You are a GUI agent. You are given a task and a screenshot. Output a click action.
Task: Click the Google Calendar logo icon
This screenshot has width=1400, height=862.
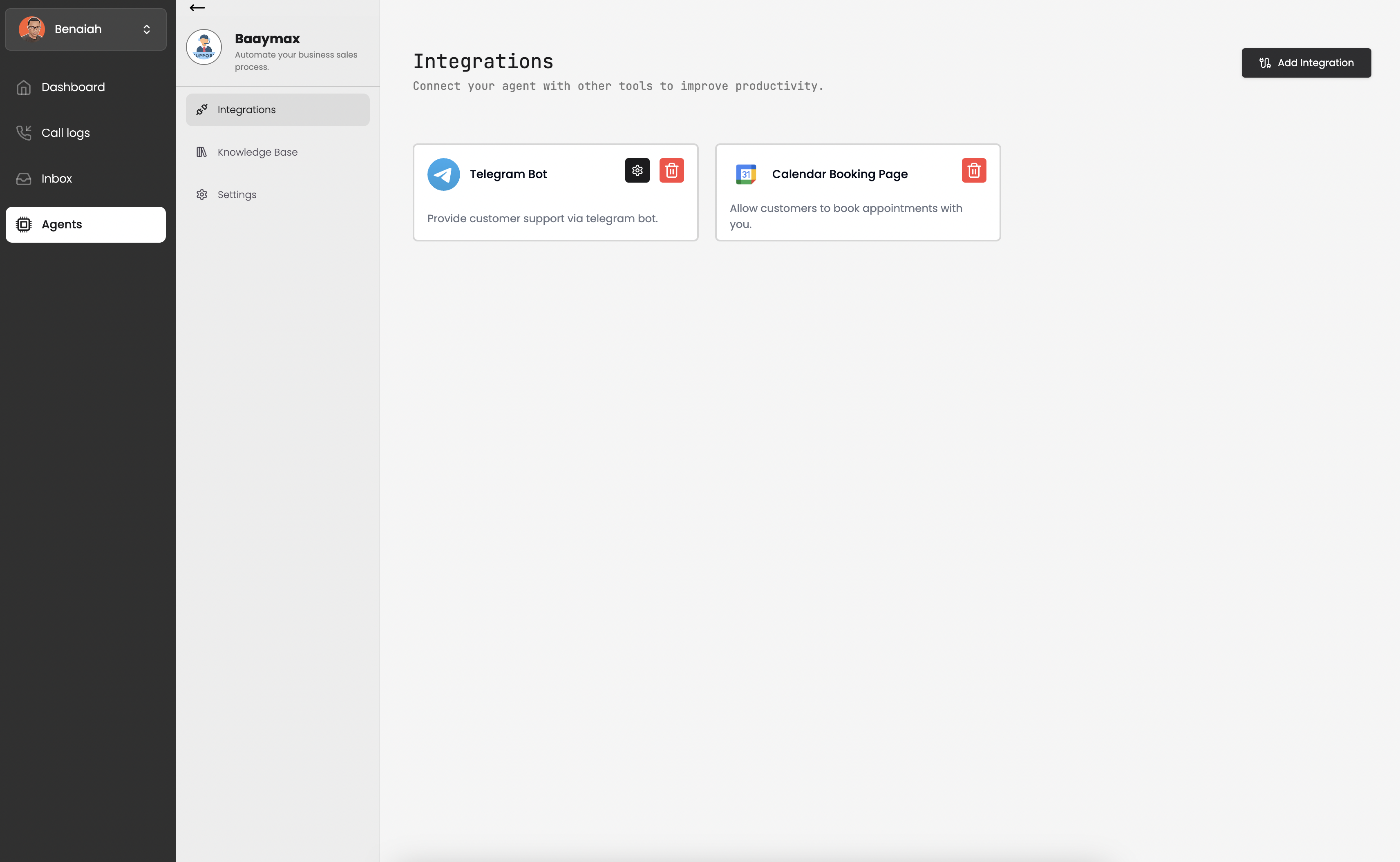click(745, 174)
